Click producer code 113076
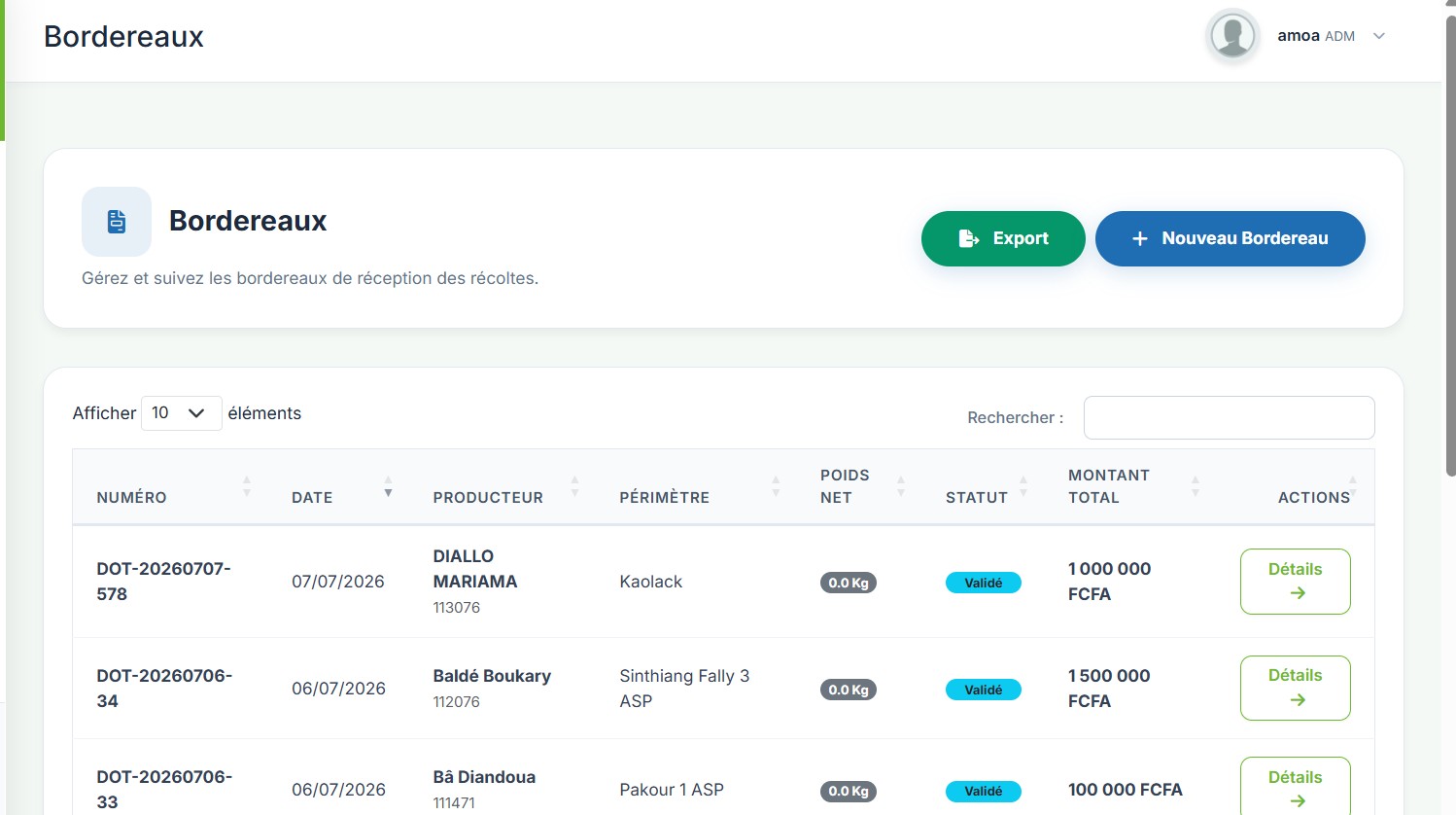This screenshot has width=1456, height=815. click(x=457, y=608)
